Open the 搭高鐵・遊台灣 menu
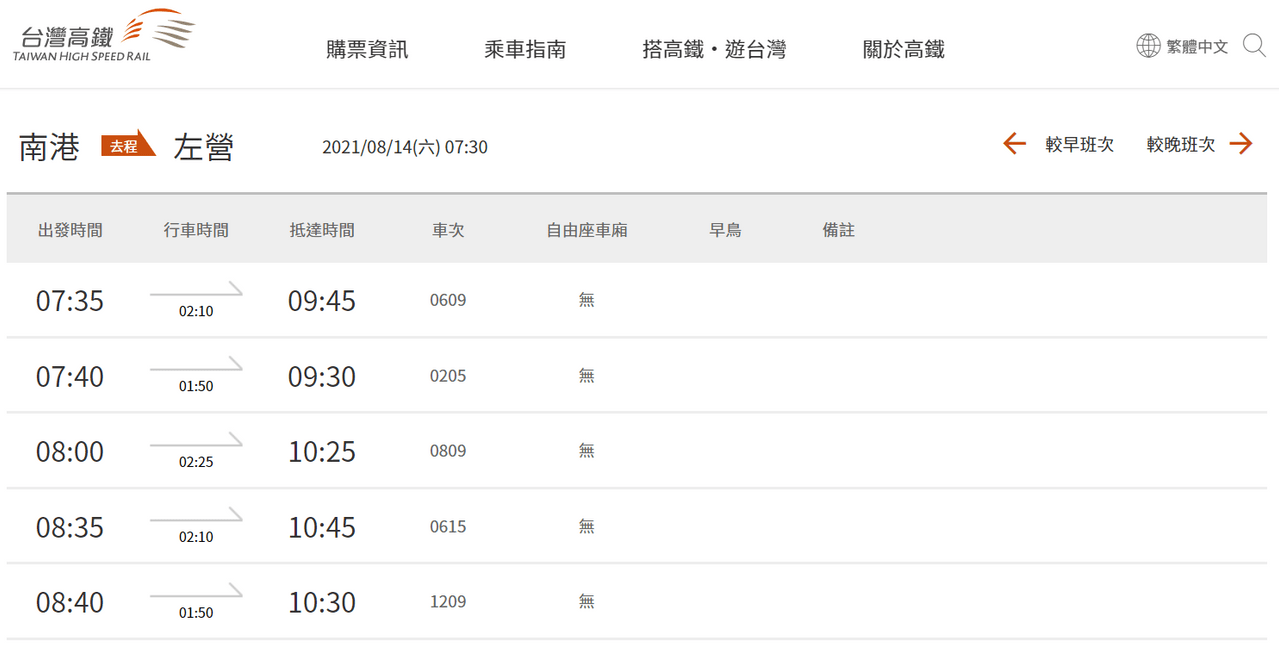Viewport: 1279px width, 666px height. coord(714,49)
